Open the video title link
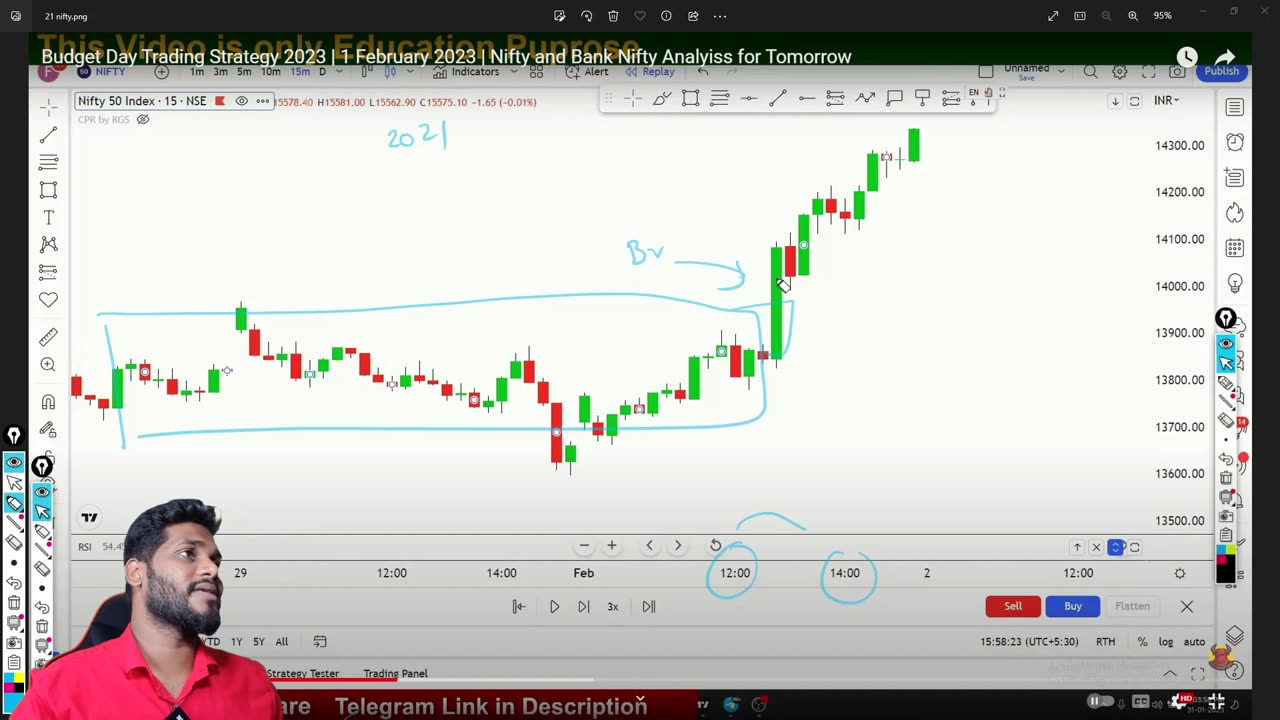The width and height of the screenshot is (1280, 720). pyautogui.click(x=446, y=57)
